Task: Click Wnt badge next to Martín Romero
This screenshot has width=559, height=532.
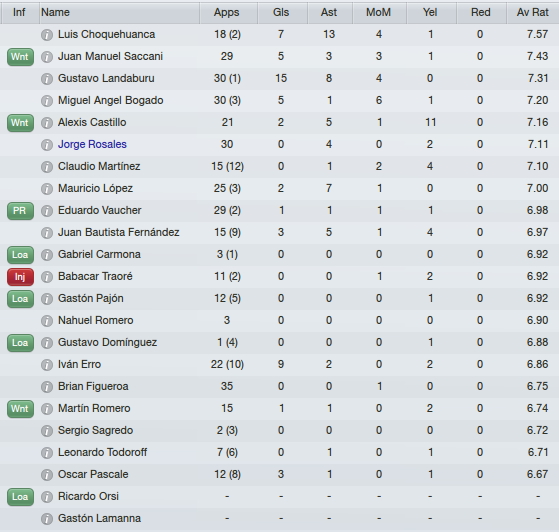Action: click(20, 409)
